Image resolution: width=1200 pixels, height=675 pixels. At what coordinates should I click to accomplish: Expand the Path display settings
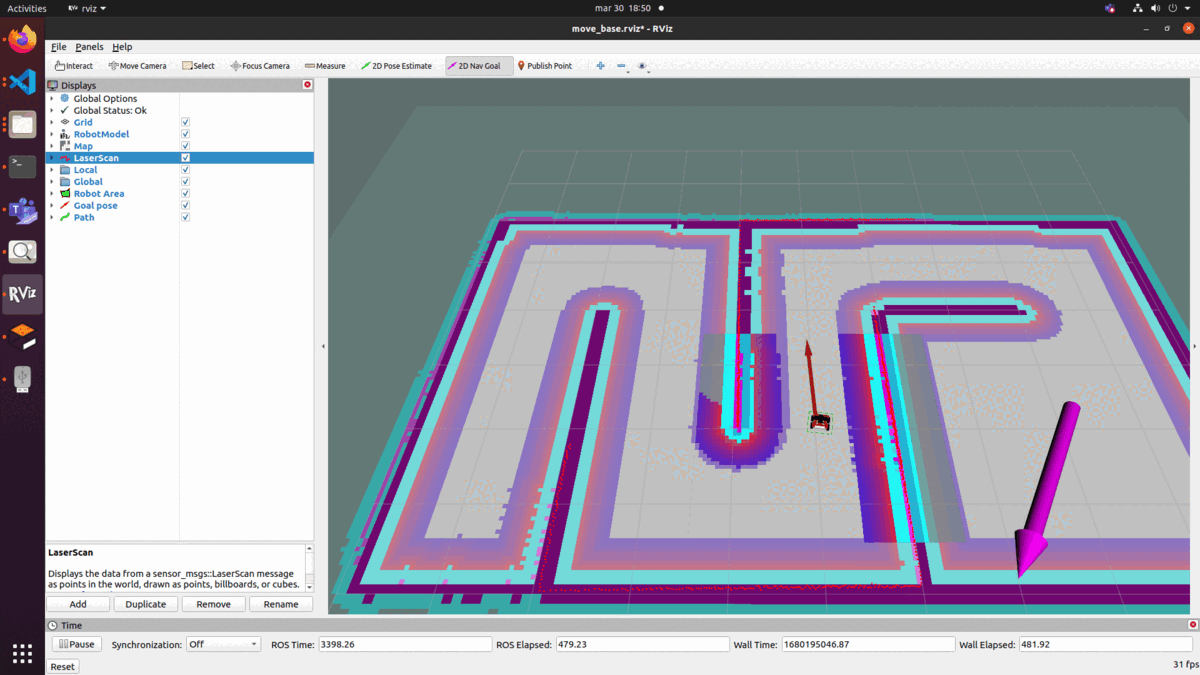click(52, 217)
